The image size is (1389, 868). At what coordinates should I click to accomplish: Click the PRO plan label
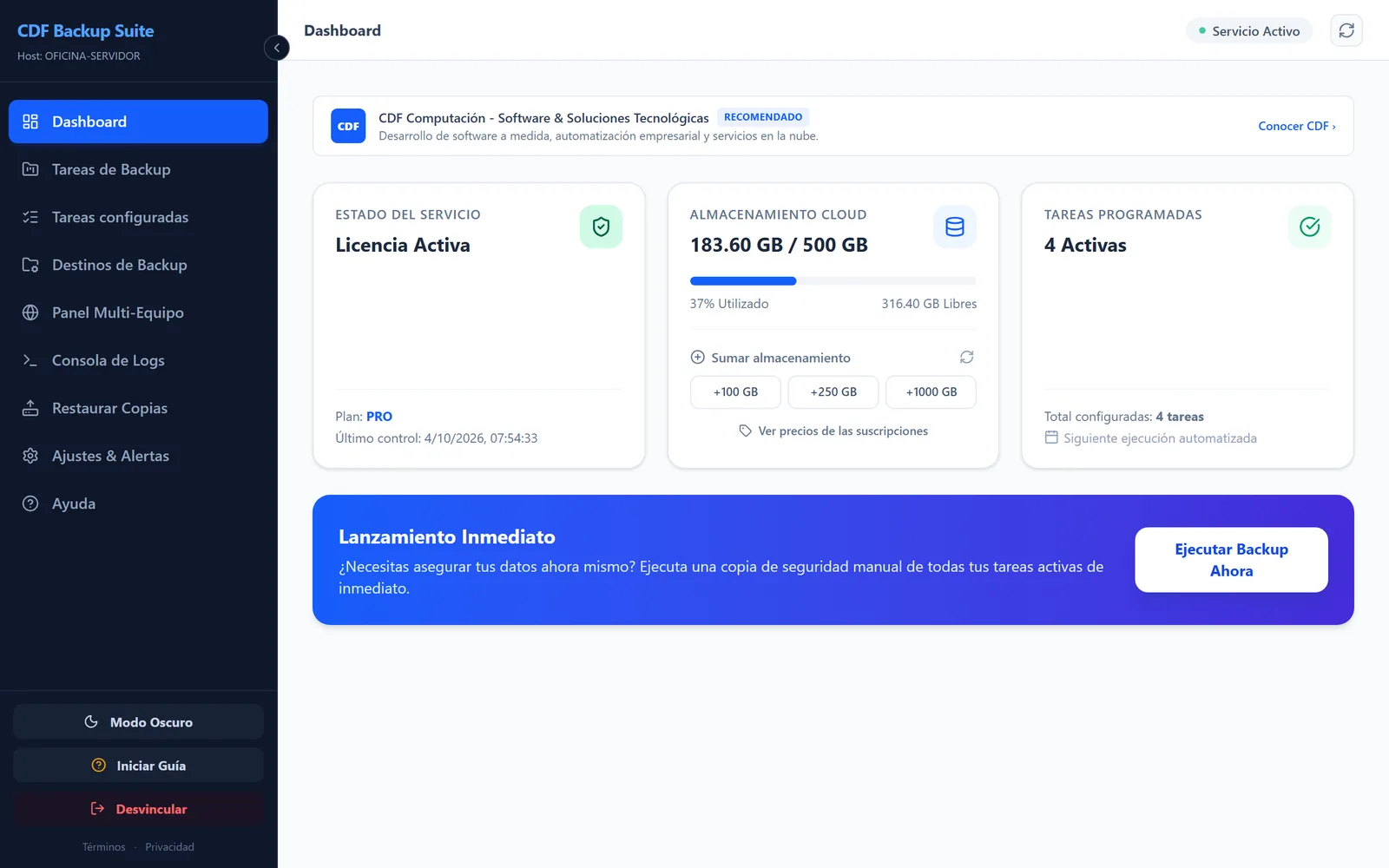[x=379, y=417]
